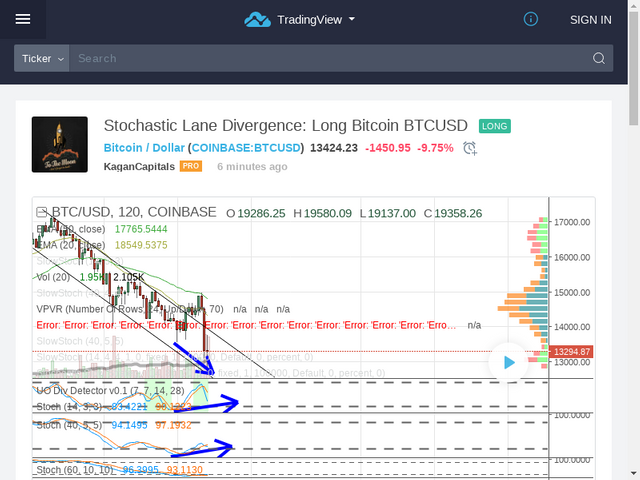Click the Stoch (40, 5, 5) label

coord(69,425)
